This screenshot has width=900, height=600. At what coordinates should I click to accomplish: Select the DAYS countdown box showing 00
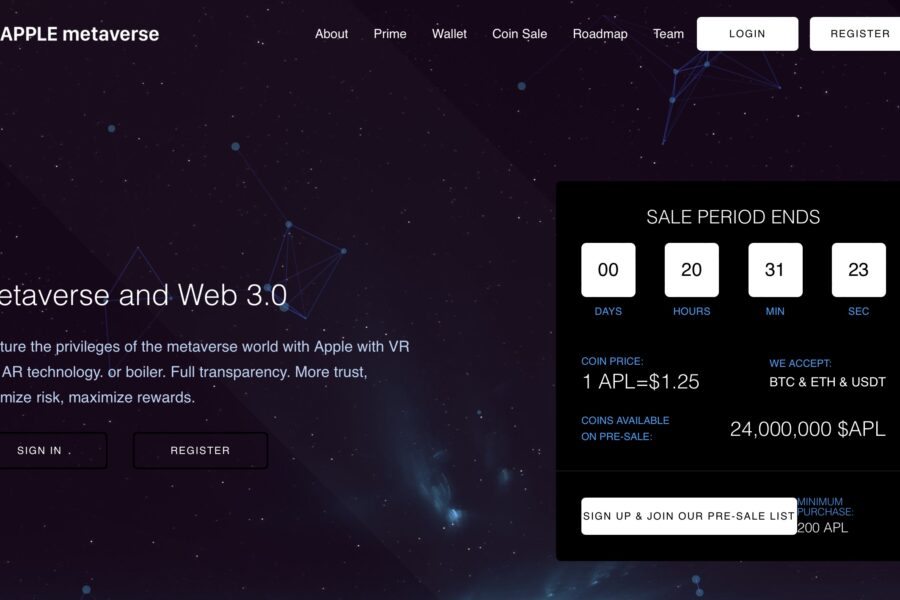tap(608, 270)
